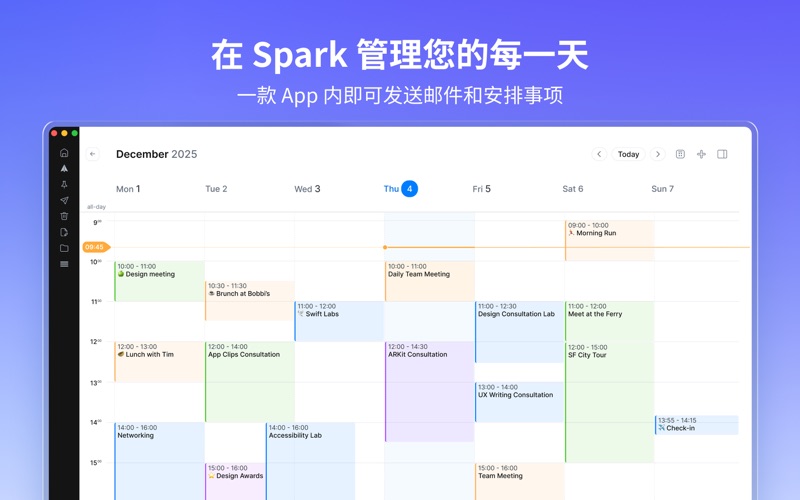Open the SF City Tour event
The height and width of the screenshot is (500, 800).
610,402
